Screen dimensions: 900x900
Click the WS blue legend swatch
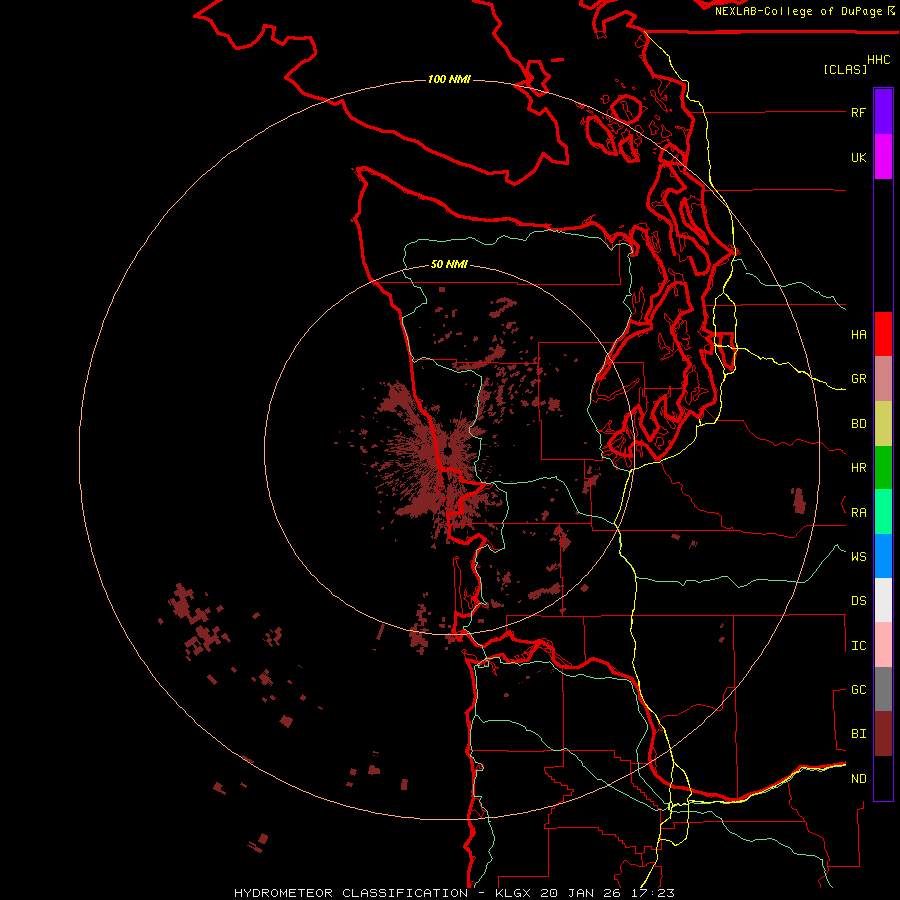tap(883, 556)
